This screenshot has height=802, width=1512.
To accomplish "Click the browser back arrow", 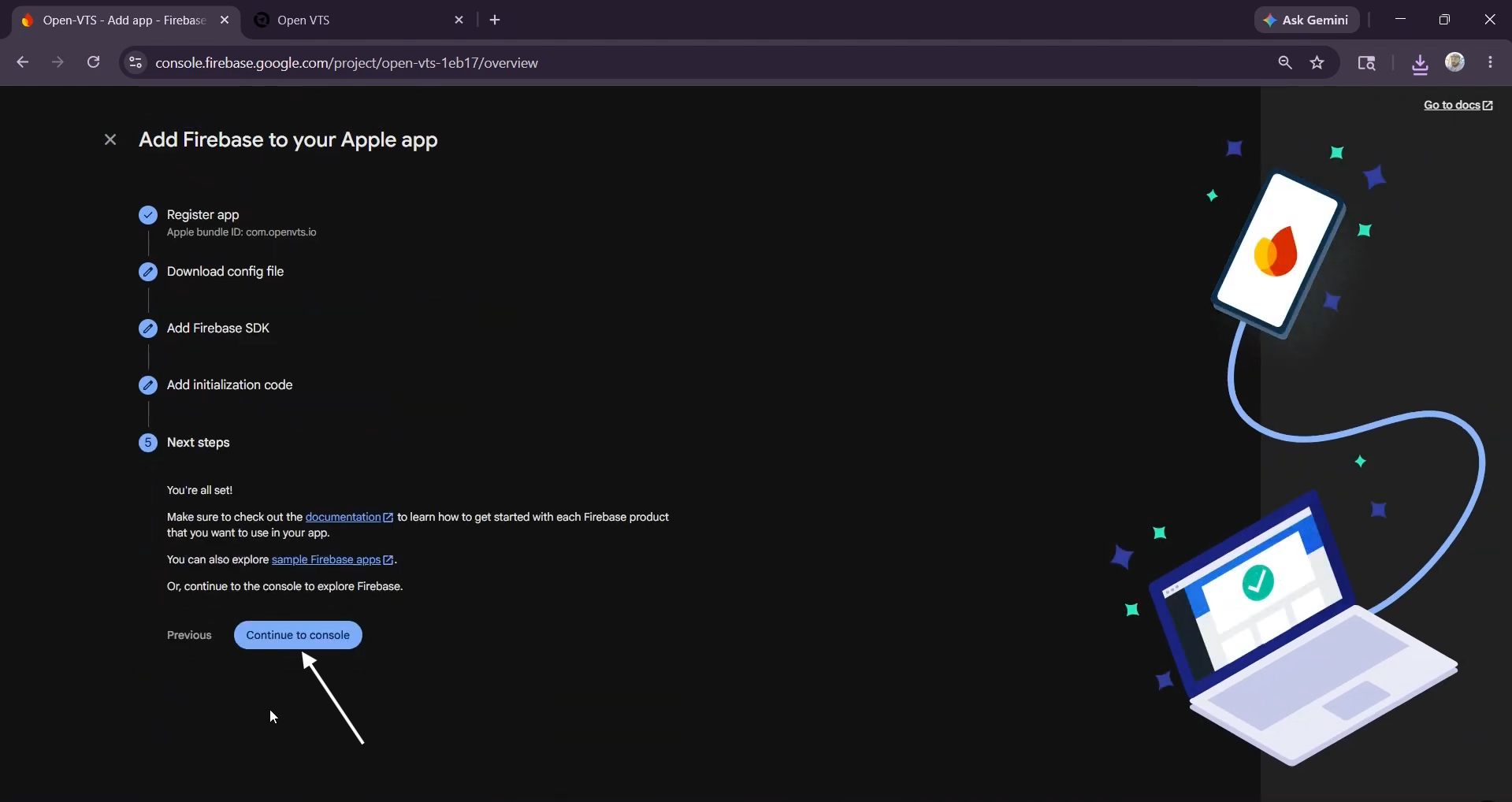I will (x=22, y=62).
